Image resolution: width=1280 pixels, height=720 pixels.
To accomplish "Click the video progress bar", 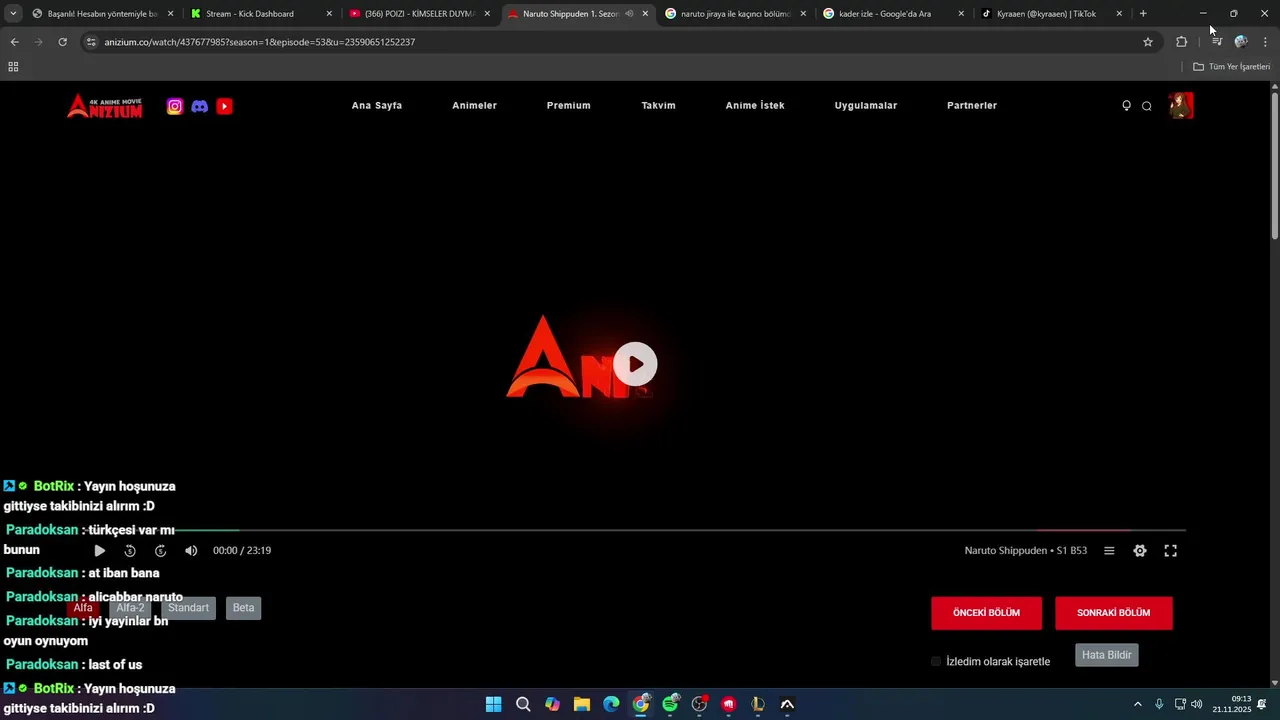I will coord(635,530).
